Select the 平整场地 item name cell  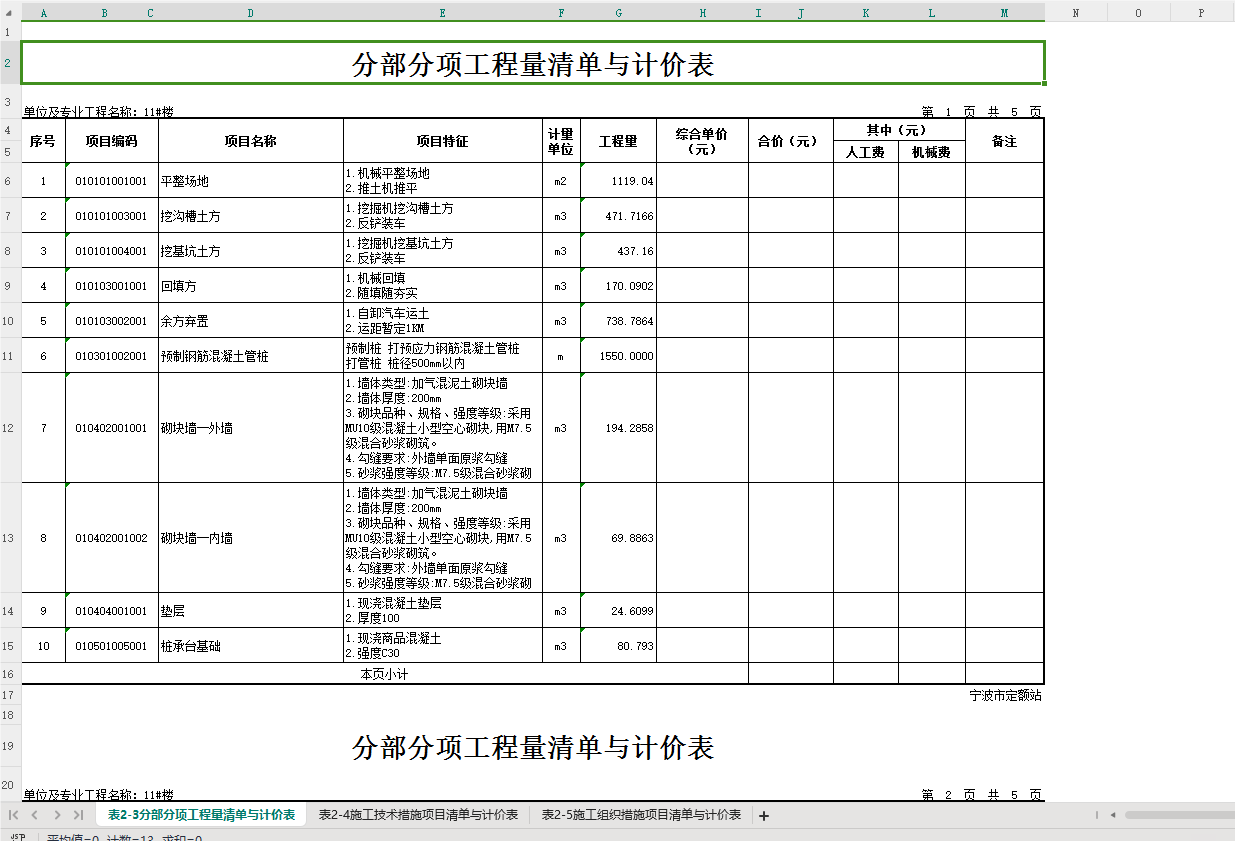click(250, 181)
